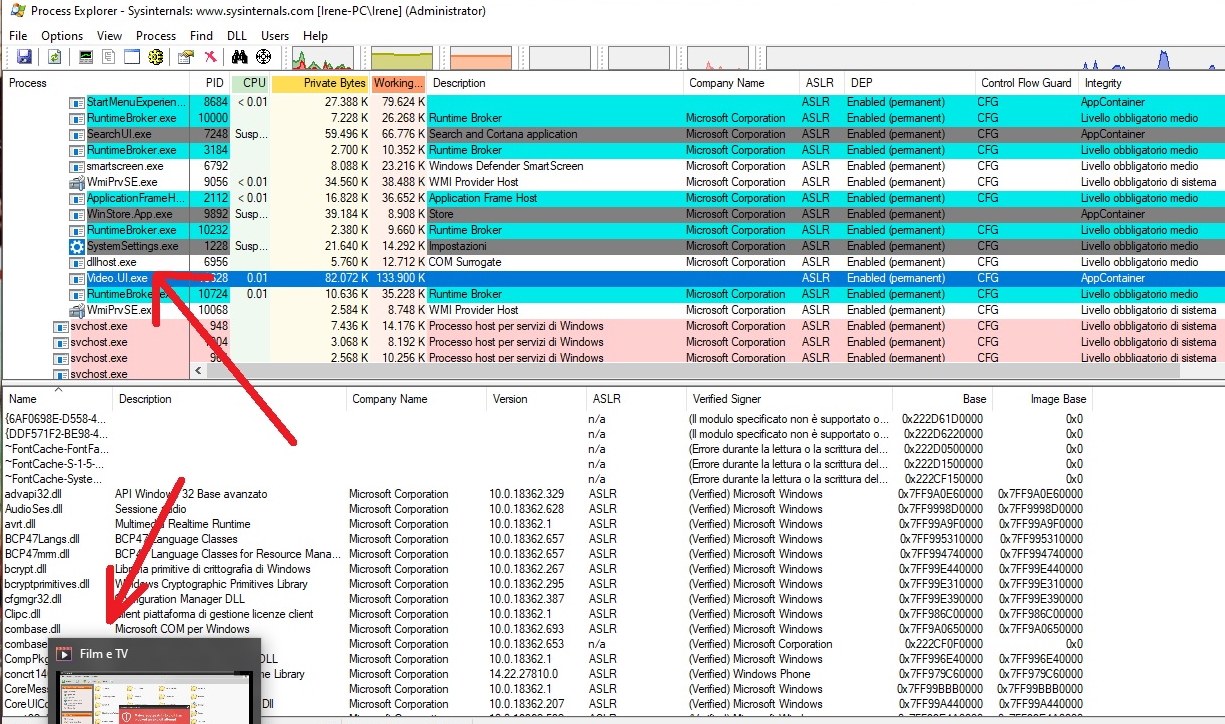Click left arrow of horizontal scrollbar
1225x724 pixels.
[198, 371]
